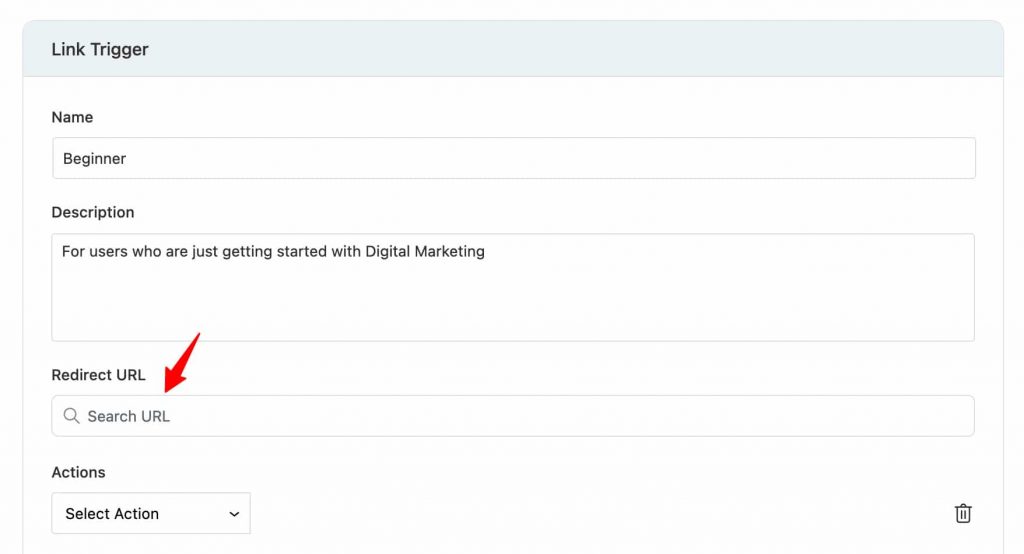
Task: Click into the Search URL field
Action: point(513,416)
